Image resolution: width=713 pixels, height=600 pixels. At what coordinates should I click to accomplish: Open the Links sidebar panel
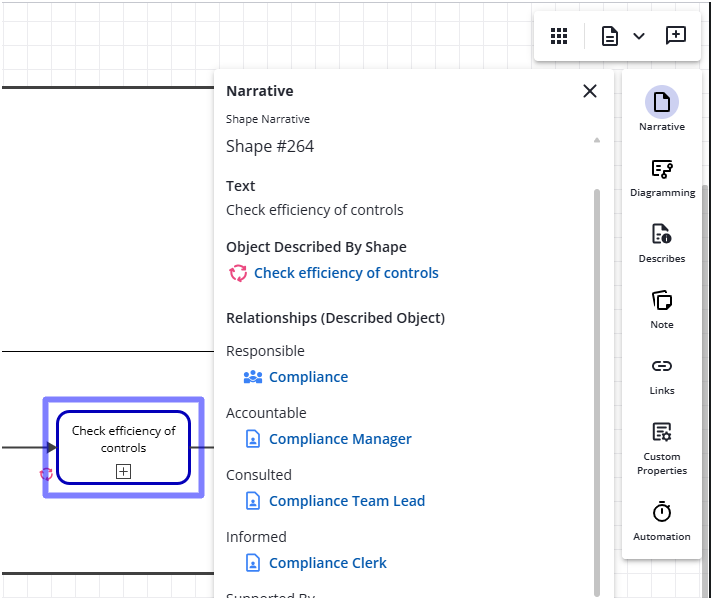tap(662, 375)
